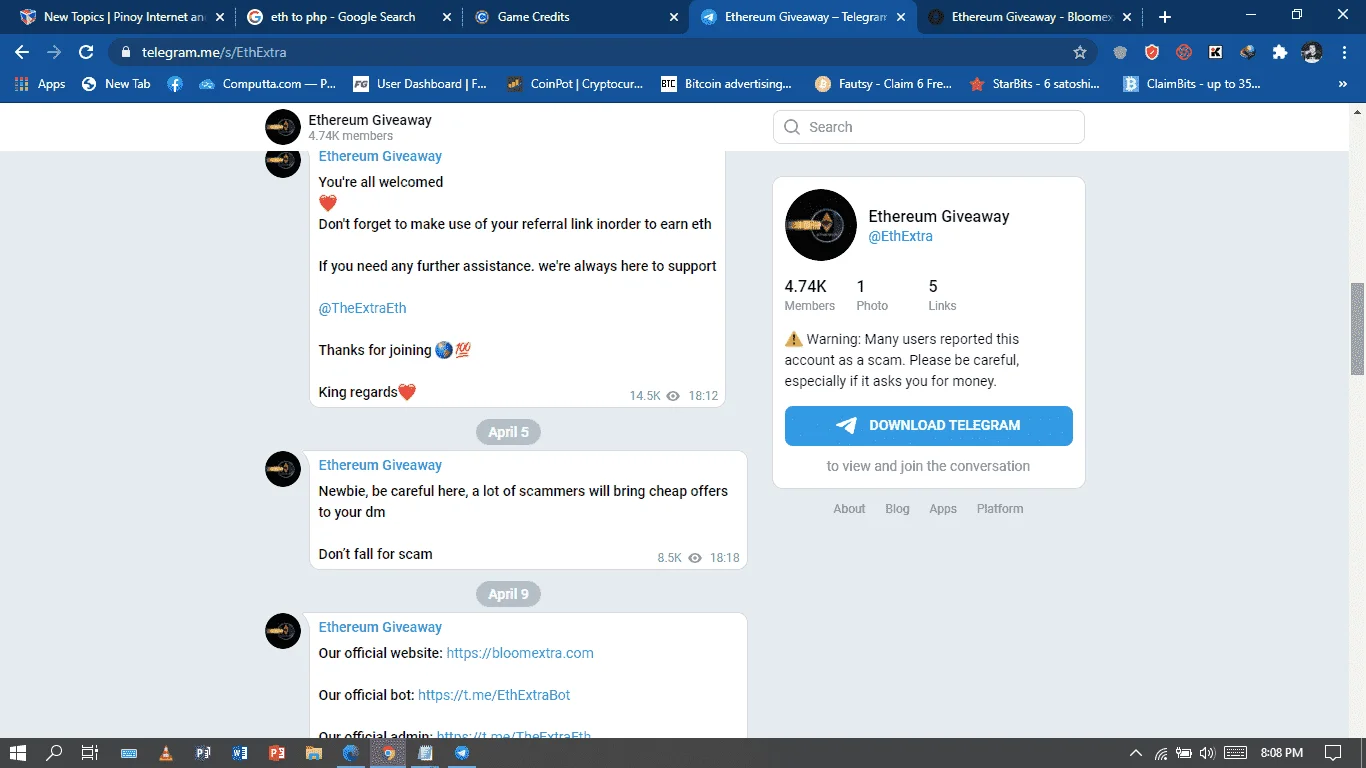This screenshot has height=768, width=1366.
Task: Open the CoinPot Cryptocurrency bookmark
Action: point(575,84)
